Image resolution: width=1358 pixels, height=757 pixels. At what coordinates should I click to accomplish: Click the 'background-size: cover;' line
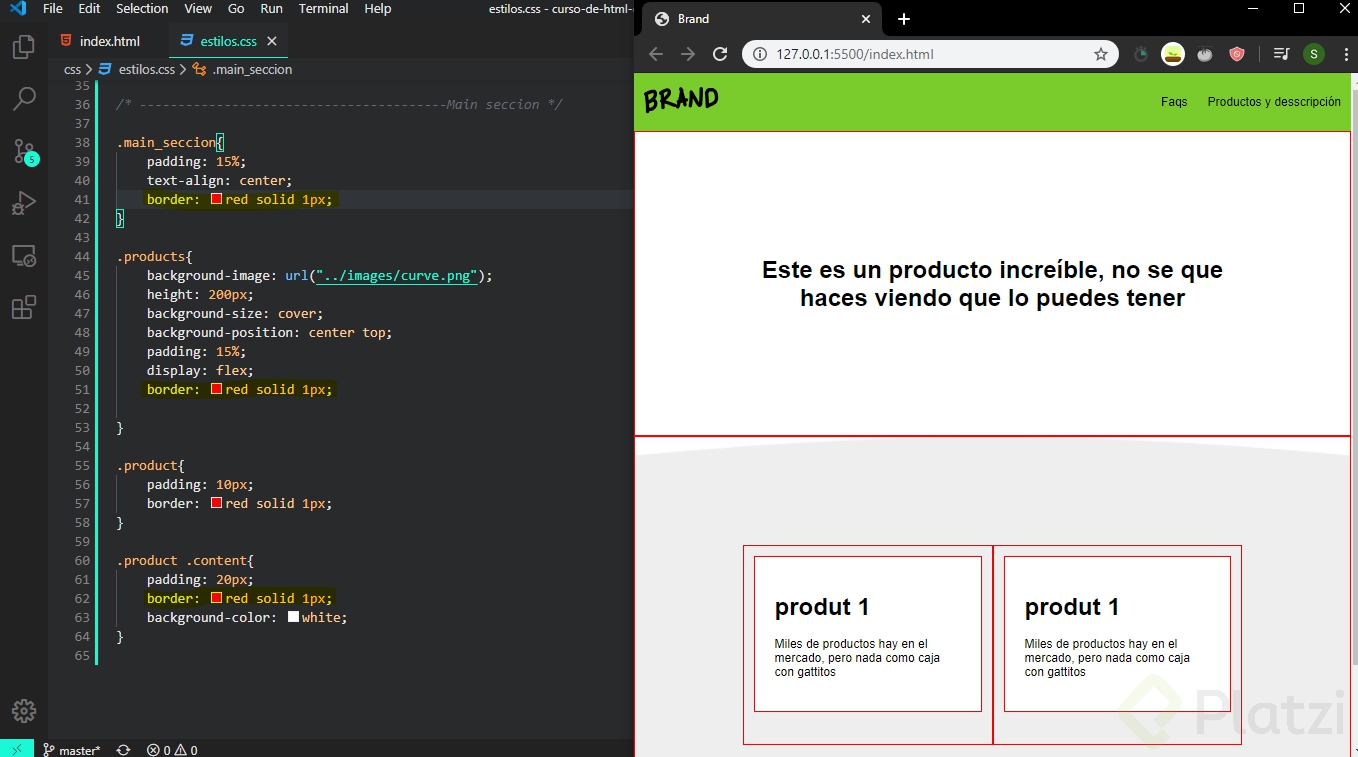[x=235, y=313]
